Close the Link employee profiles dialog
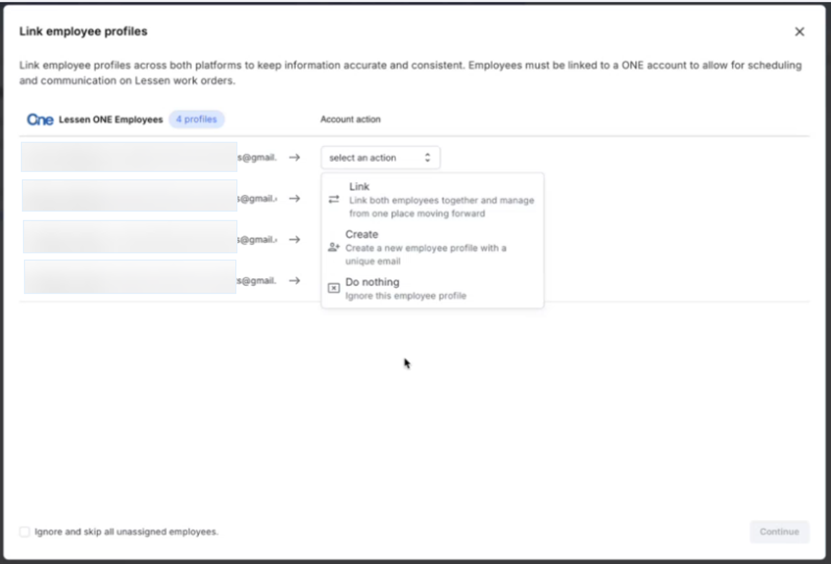This screenshot has height=564, width=831. point(799,32)
